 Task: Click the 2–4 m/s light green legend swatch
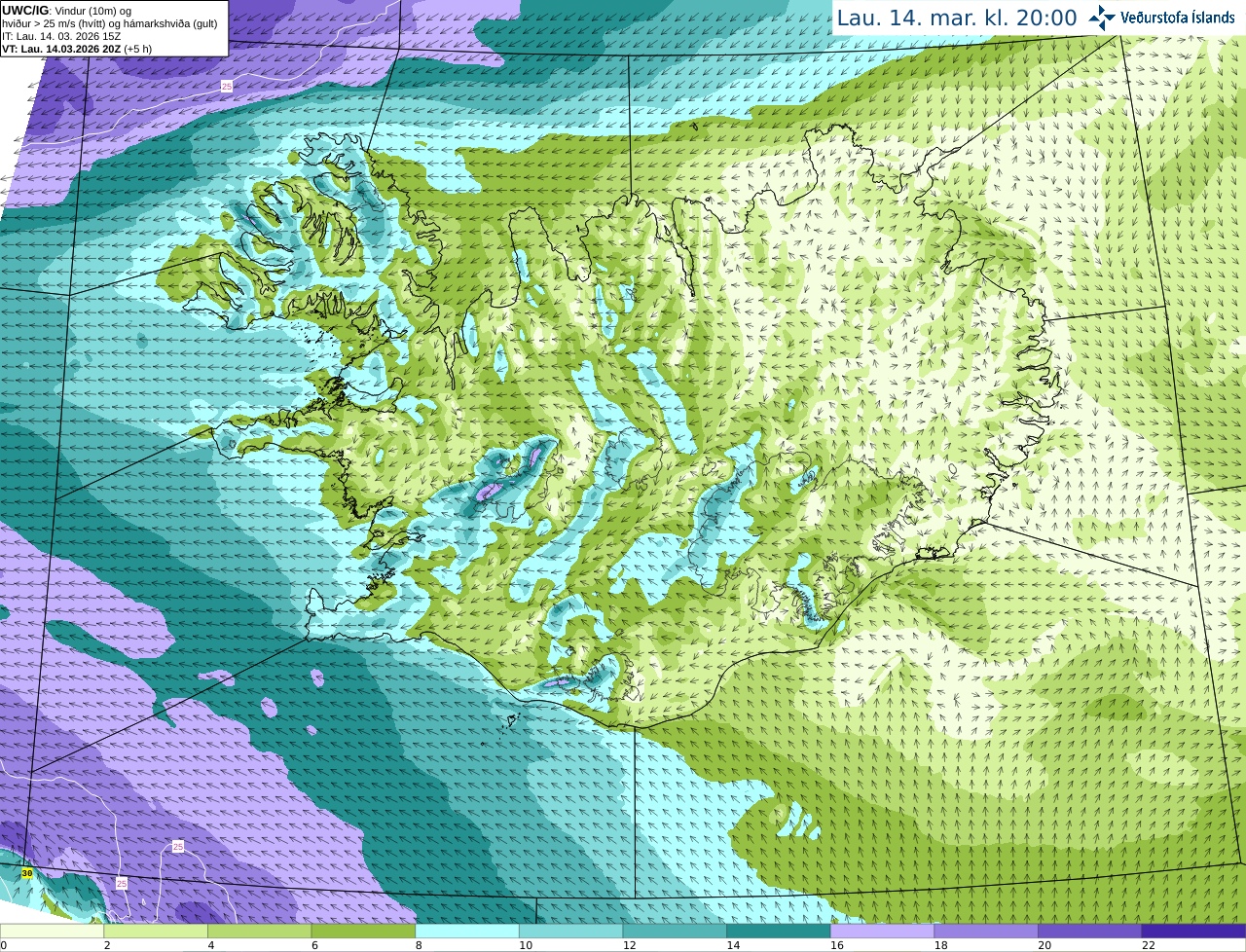click(156, 931)
